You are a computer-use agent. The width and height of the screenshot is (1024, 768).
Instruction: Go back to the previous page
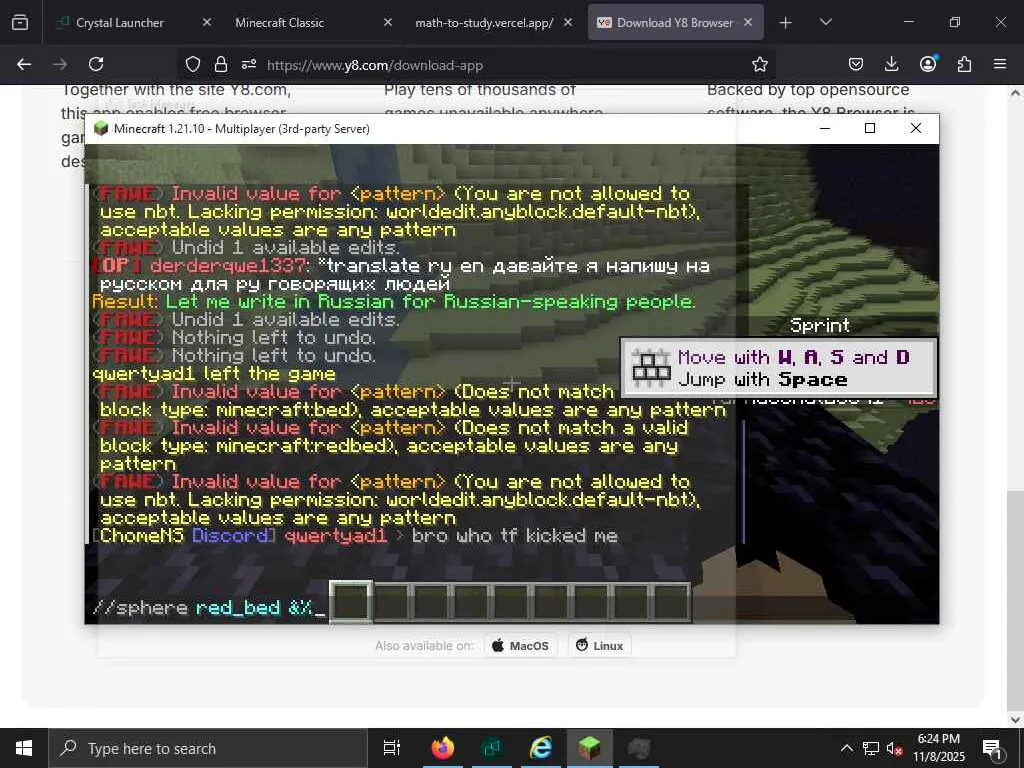[x=24, y=64]
